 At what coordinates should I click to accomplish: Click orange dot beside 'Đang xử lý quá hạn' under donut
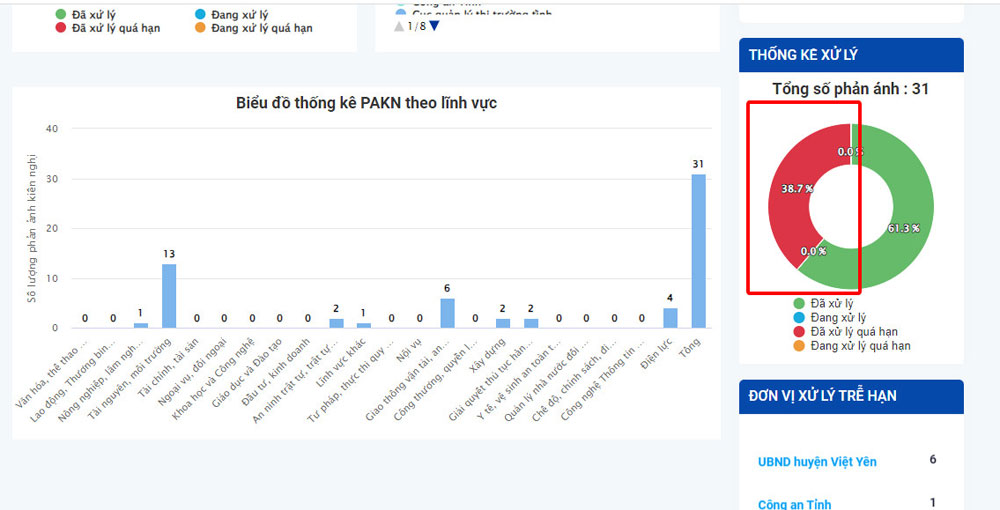click(x=799, y=346)
